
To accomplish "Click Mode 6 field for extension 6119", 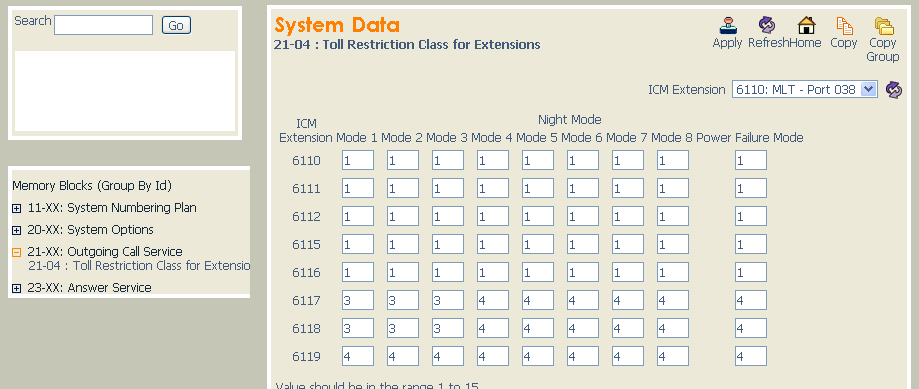I will tap(583, 356).
